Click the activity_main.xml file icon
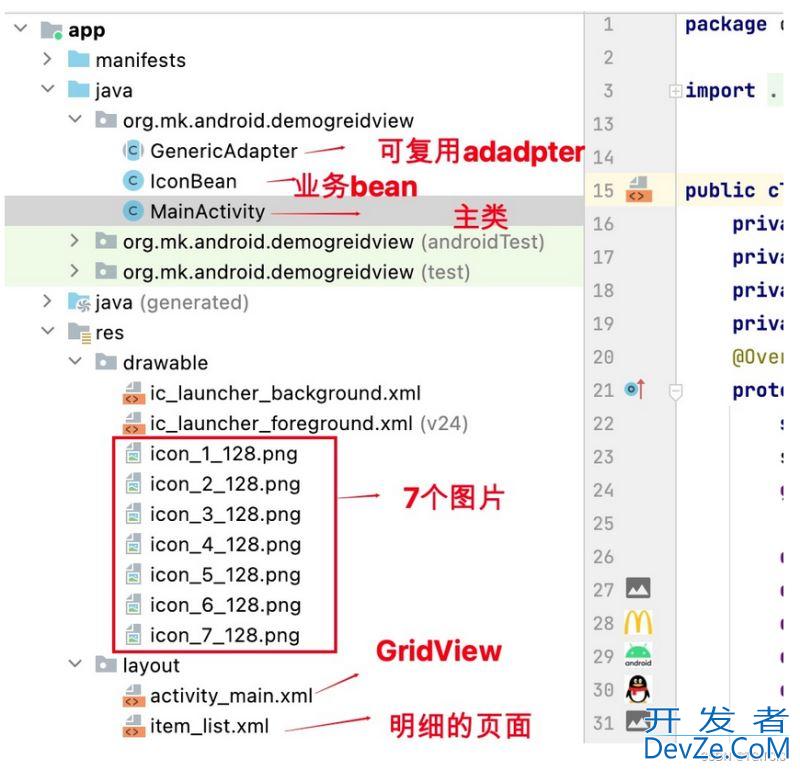 133,696
